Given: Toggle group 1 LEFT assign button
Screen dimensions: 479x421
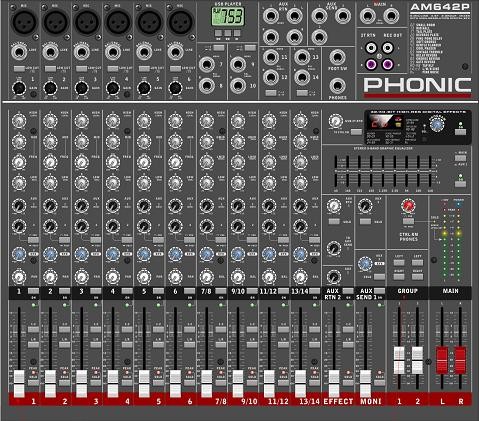Looking at the screenshot, I should click(x=399, y=262).
